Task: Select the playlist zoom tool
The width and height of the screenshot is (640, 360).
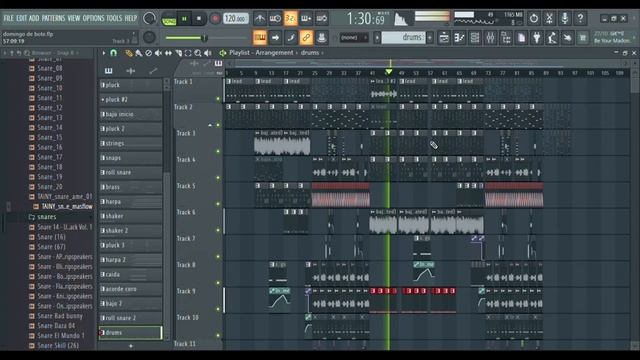Action: pyautogui.click(x=198, y=53)
